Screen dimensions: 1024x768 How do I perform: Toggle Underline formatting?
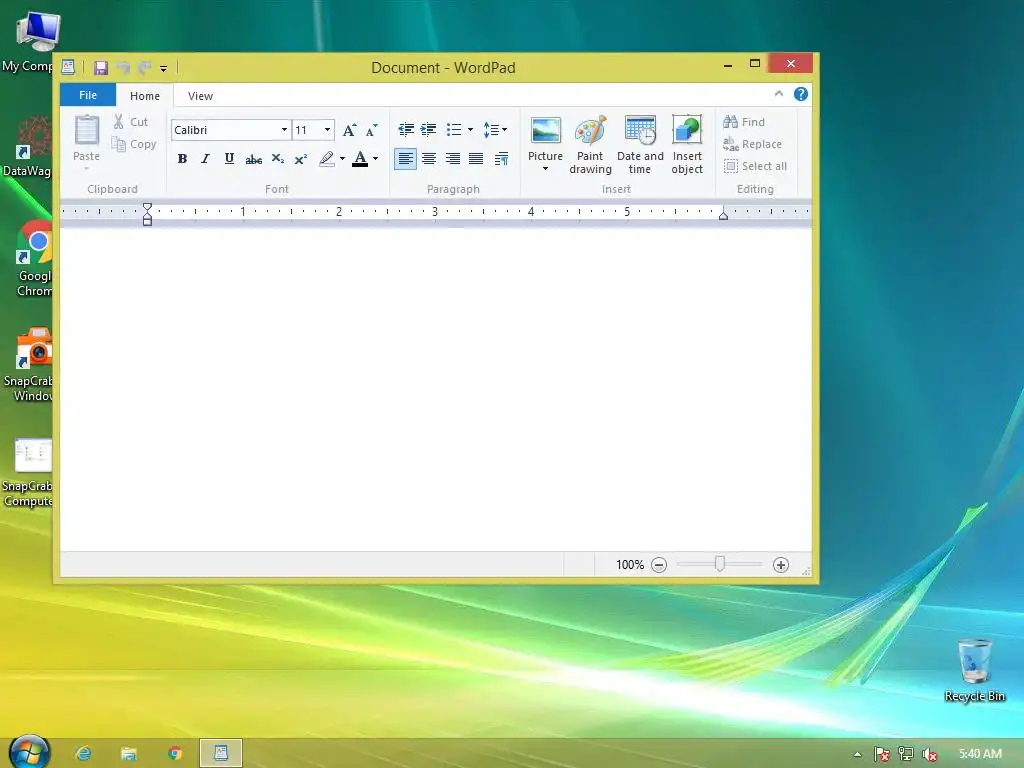(229, 159)
